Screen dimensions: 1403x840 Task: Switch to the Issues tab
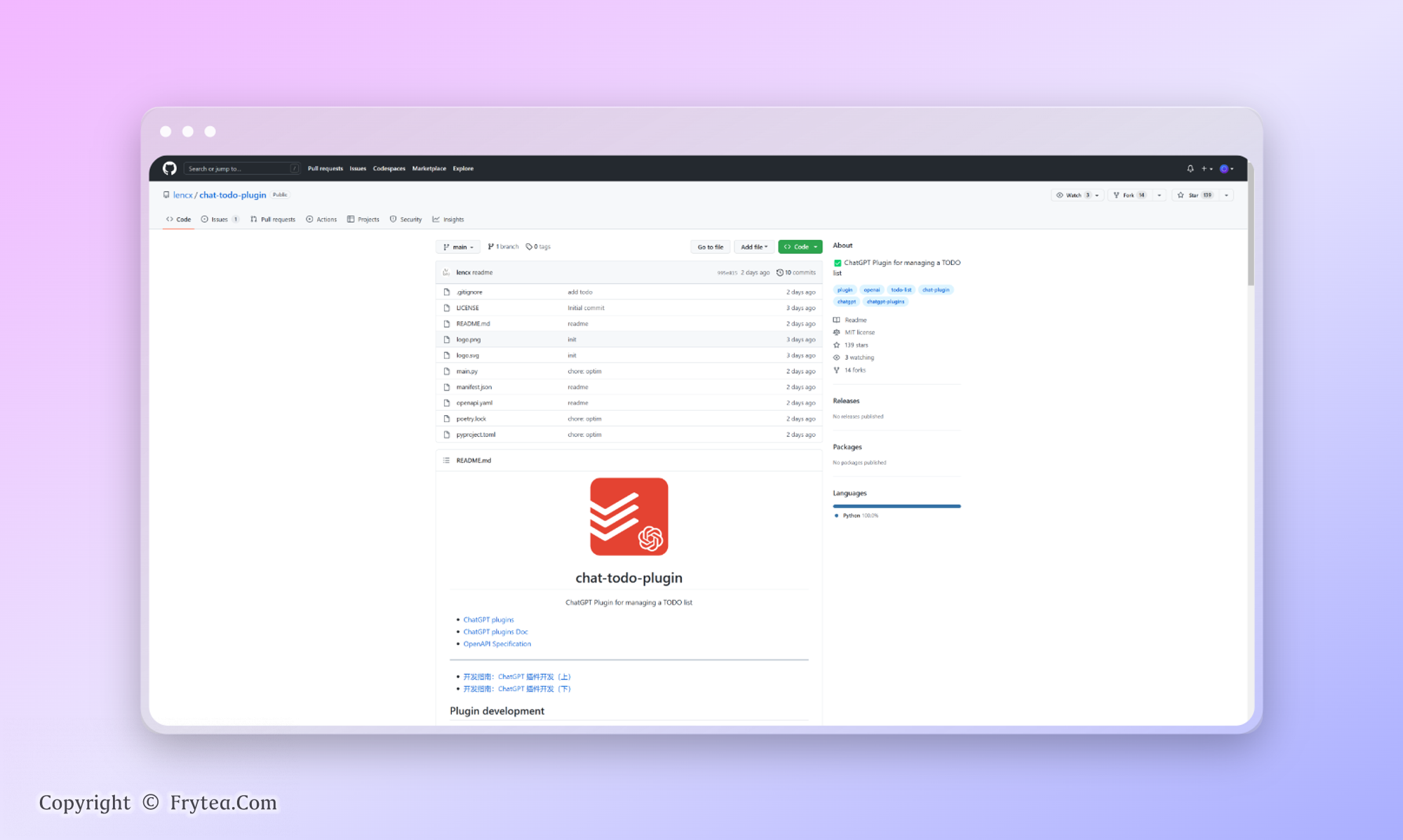(x=220, y=219)
